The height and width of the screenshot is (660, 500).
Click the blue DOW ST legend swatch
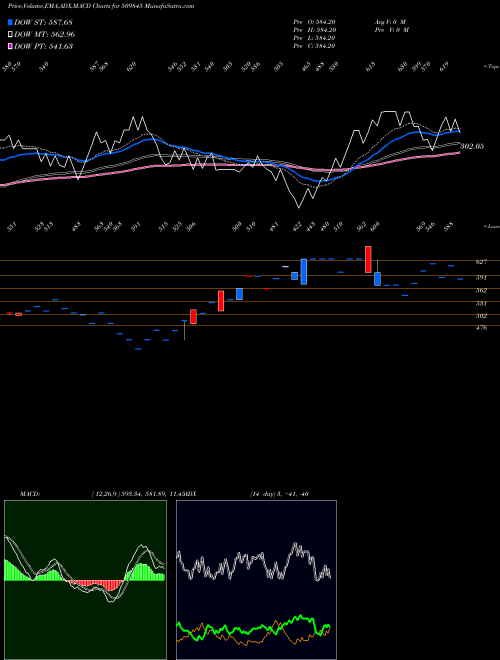coord(10,22)
